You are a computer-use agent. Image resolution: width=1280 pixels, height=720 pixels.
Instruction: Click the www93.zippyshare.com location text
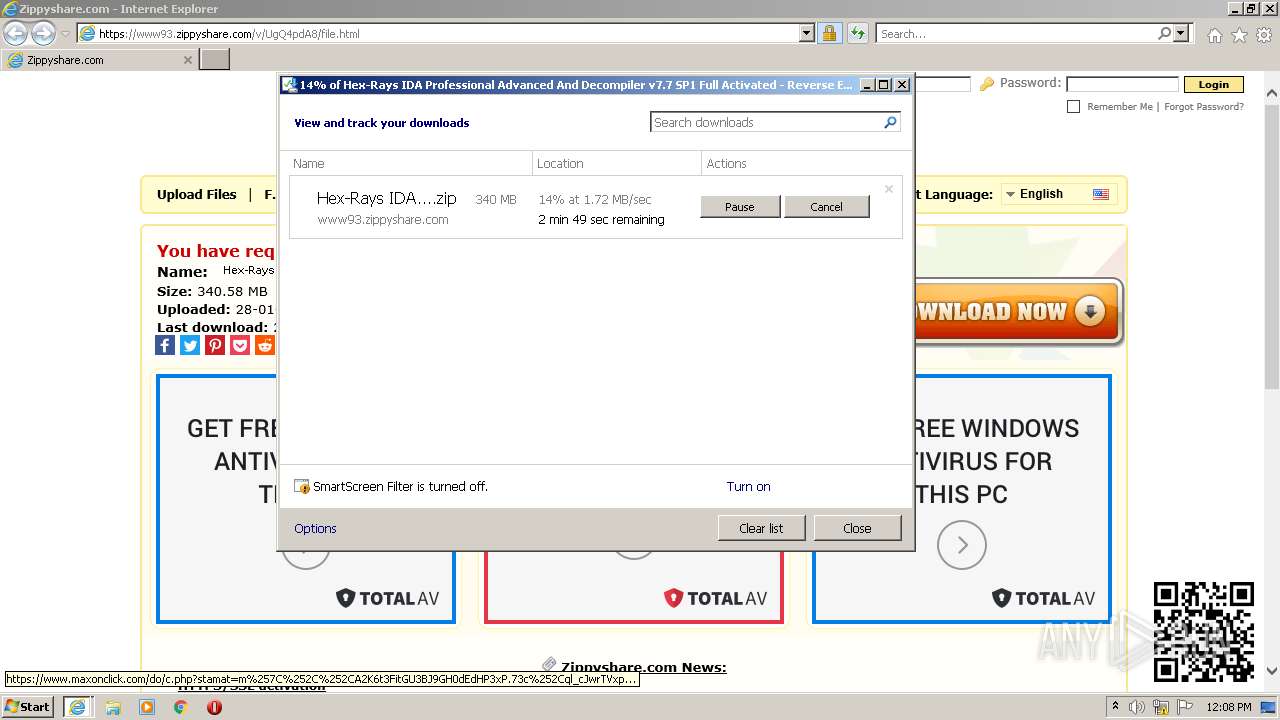[x=383, y=219]
